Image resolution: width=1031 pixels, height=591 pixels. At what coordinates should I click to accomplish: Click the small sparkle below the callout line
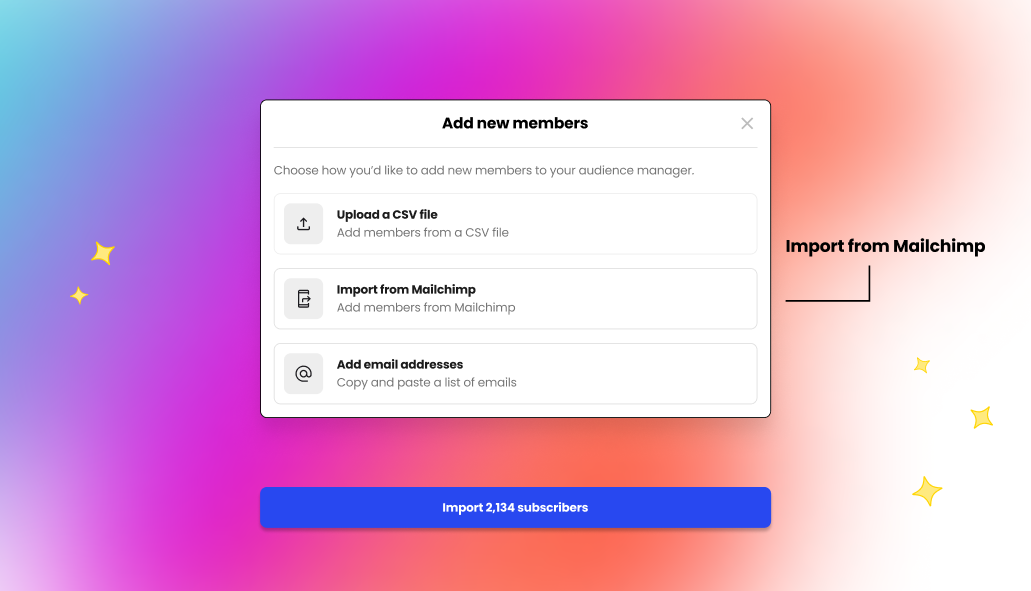(x=922, y=365)
